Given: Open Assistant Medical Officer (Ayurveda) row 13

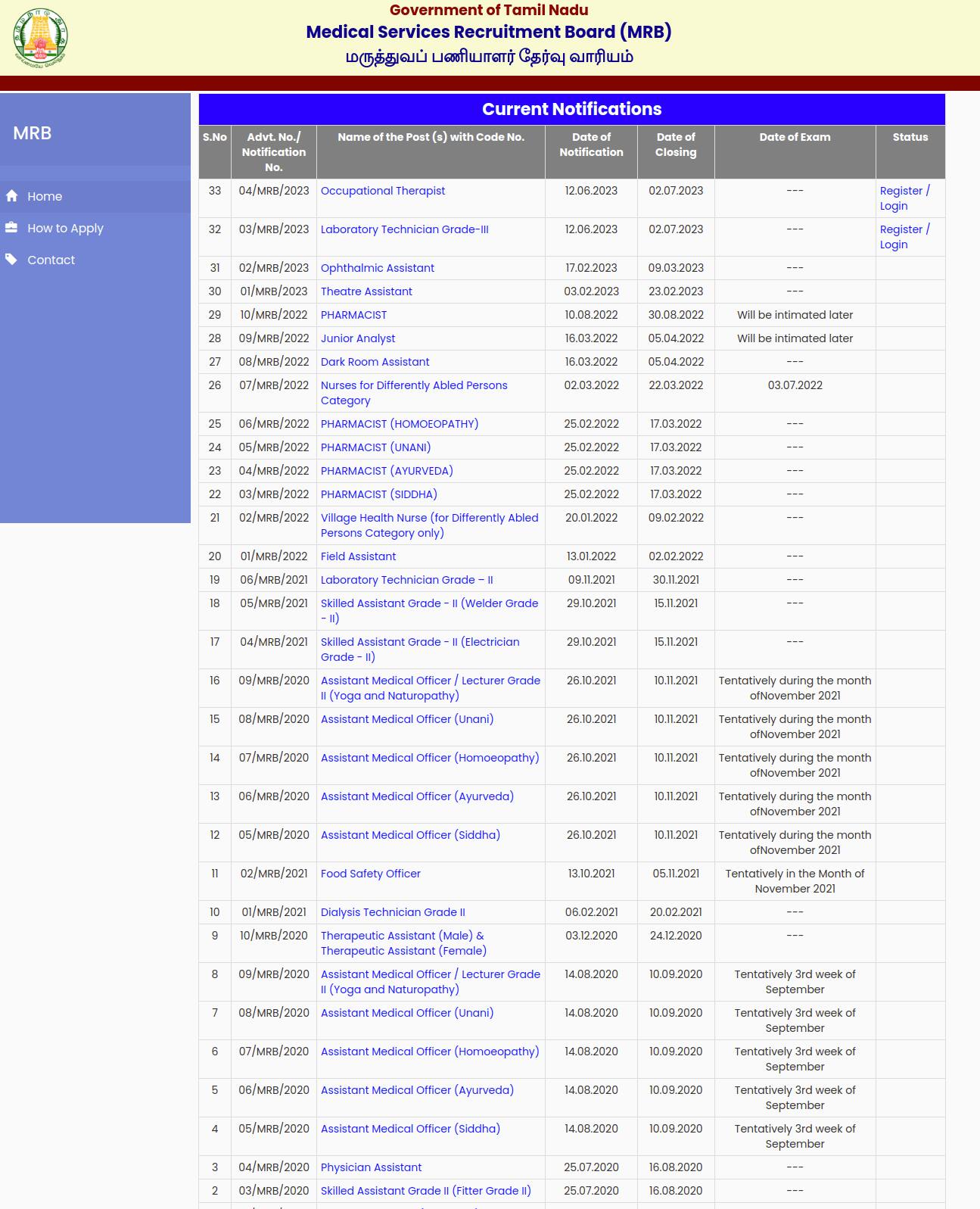Looking at the screenshot, I should click(417, 796).
